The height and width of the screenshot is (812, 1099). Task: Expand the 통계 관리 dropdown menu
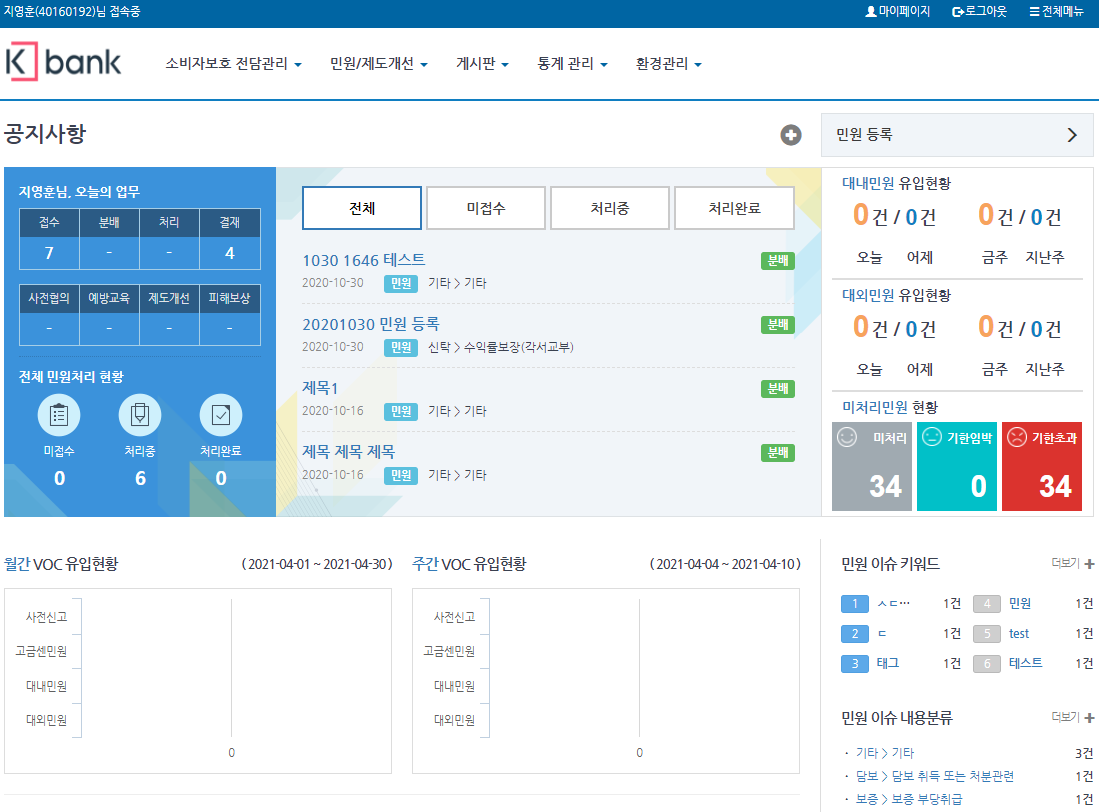(x=571, y=64)
